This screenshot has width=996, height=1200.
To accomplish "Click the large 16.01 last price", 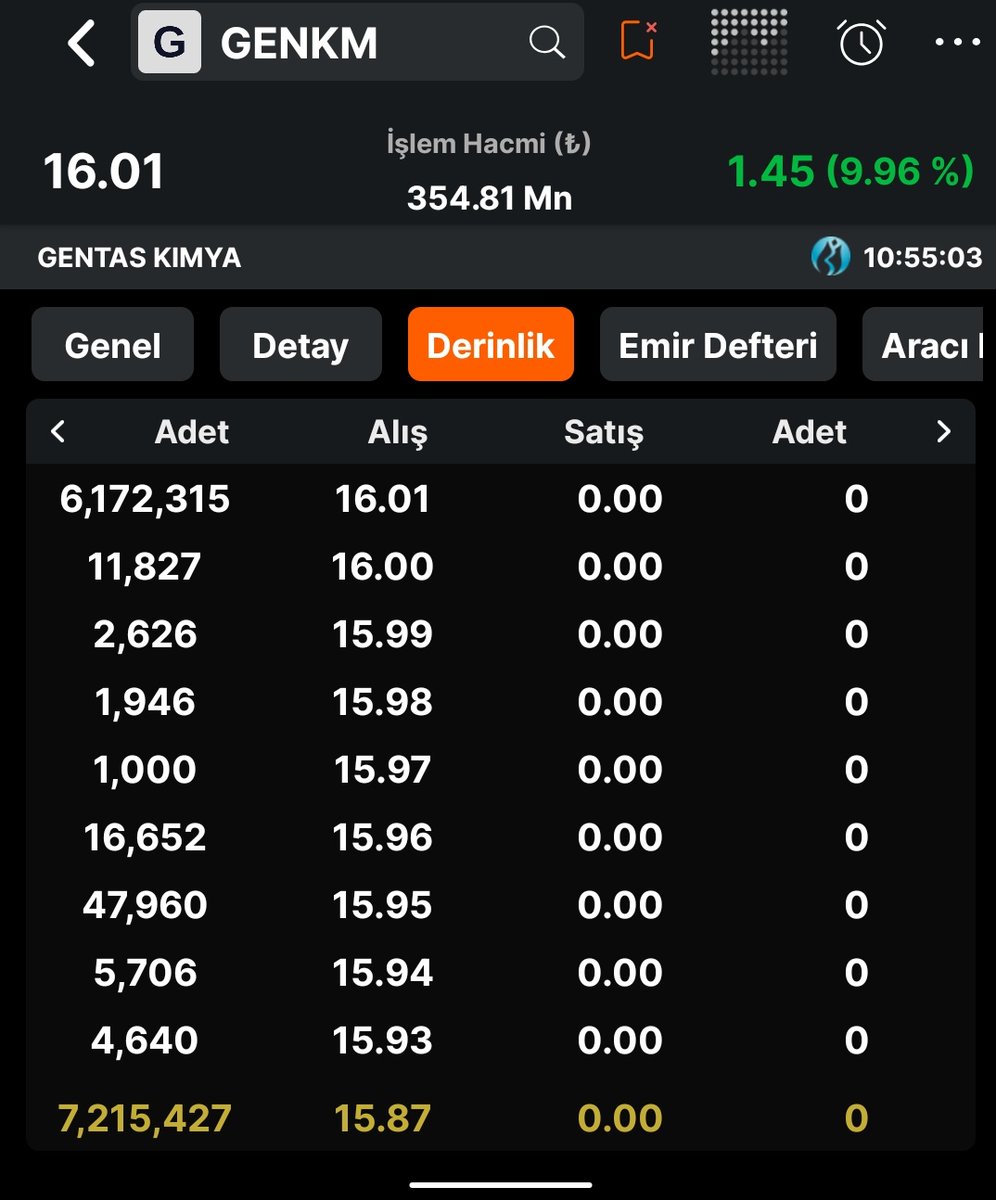I will coord(103,171).
